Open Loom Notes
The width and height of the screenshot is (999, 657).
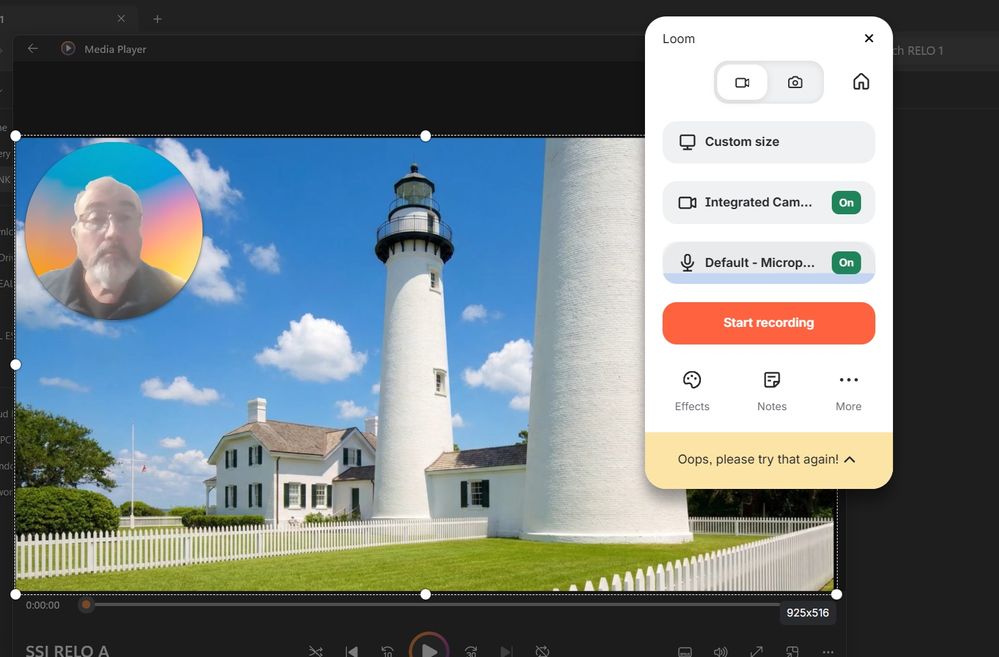772,391
